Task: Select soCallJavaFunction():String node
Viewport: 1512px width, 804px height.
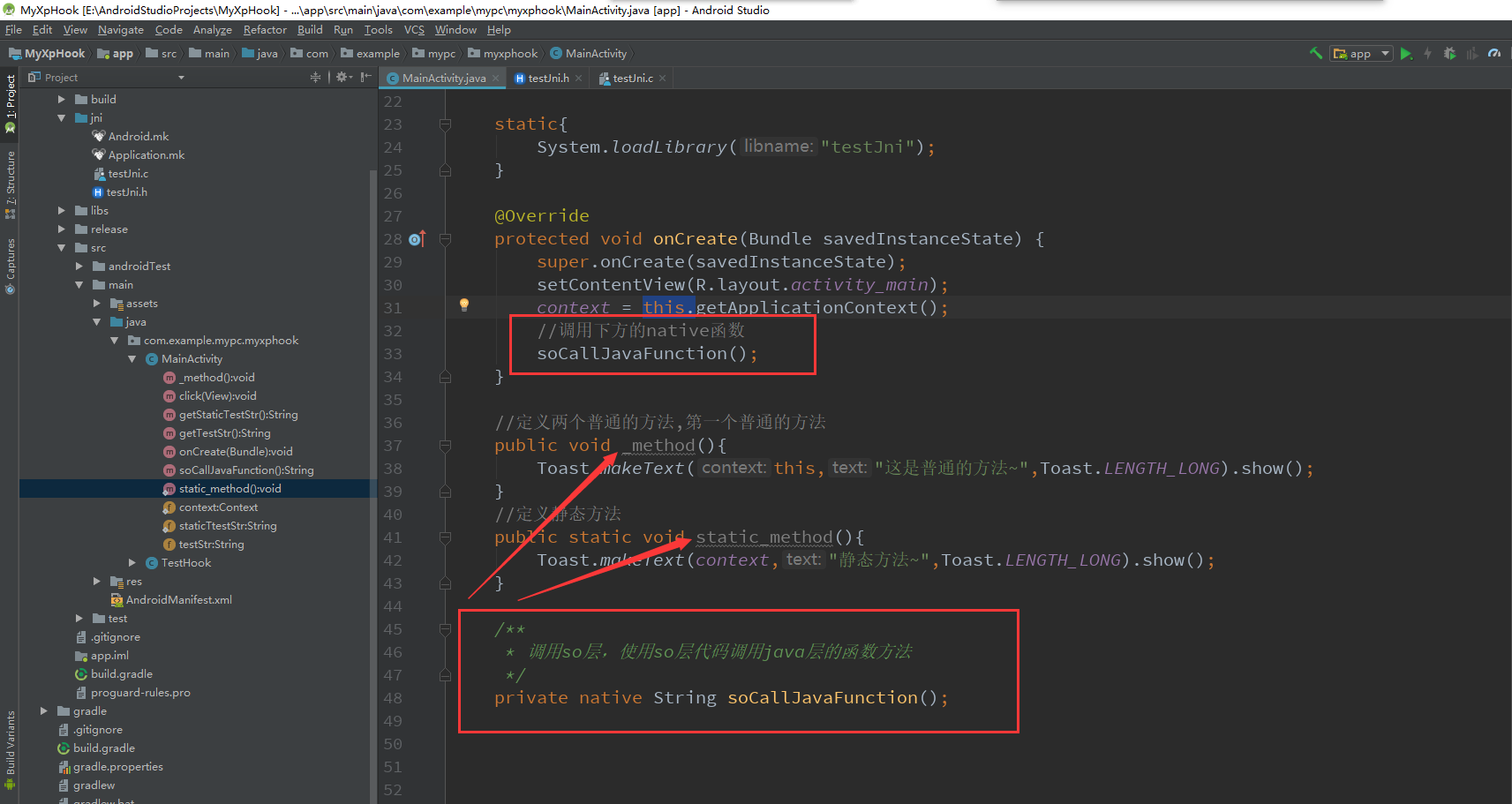Action: tap(246, 470)
